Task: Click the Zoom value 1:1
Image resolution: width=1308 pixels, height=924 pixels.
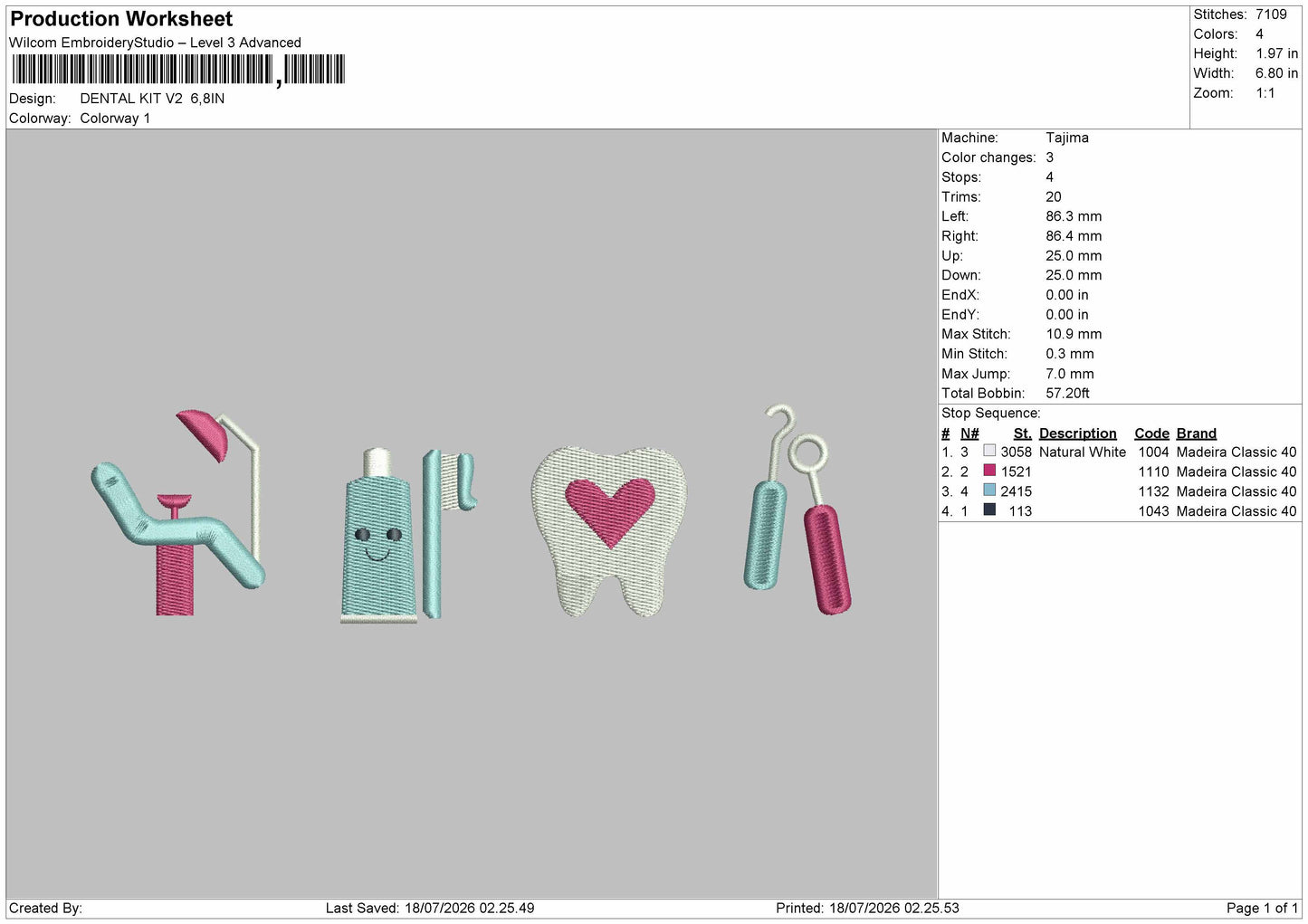Action: click(x=1265, y=93)
